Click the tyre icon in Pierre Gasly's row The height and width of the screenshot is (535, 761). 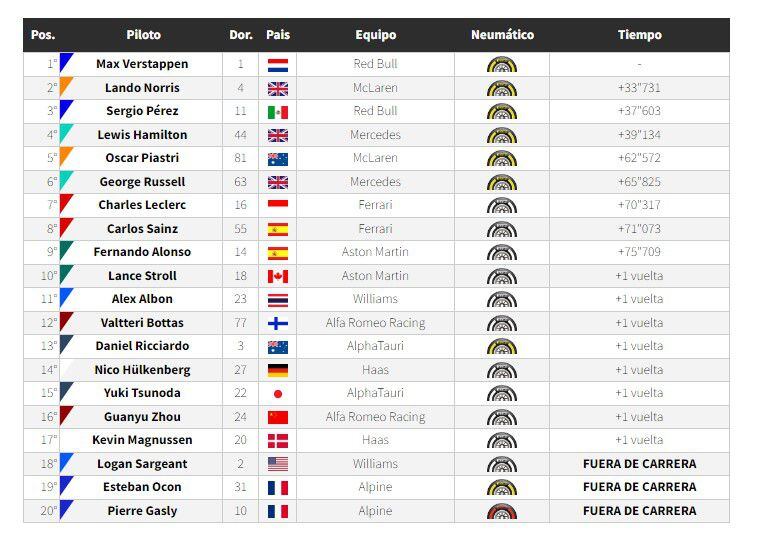501,511
